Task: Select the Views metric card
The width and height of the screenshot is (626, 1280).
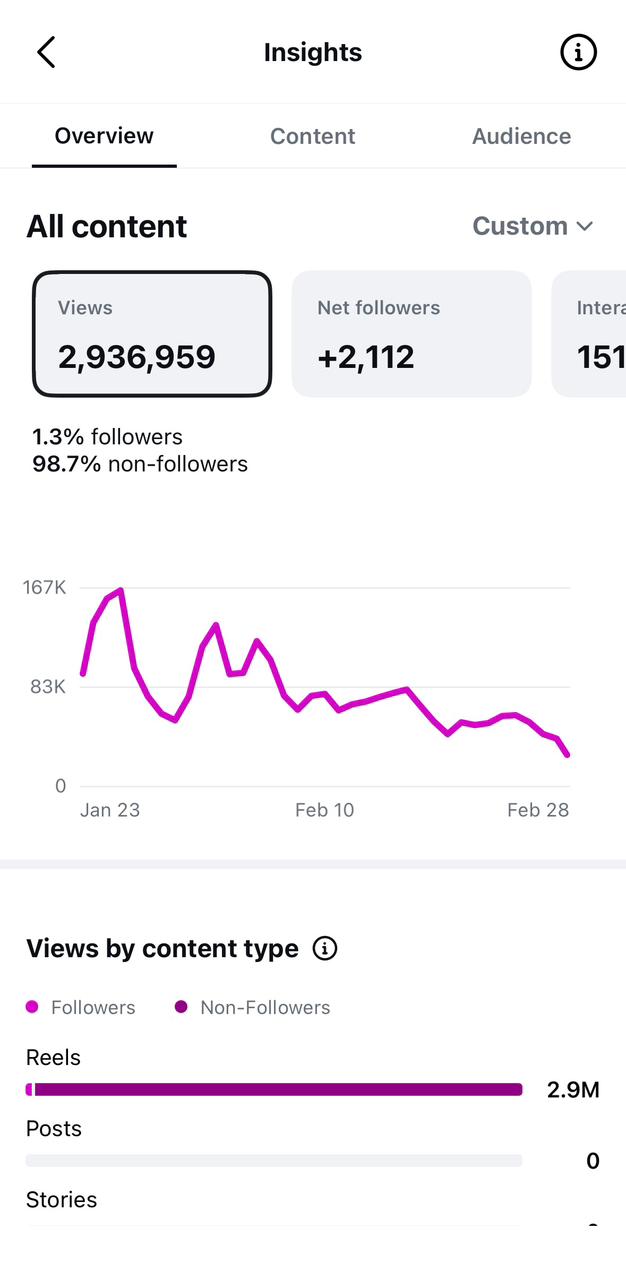Action: (152, 334)
